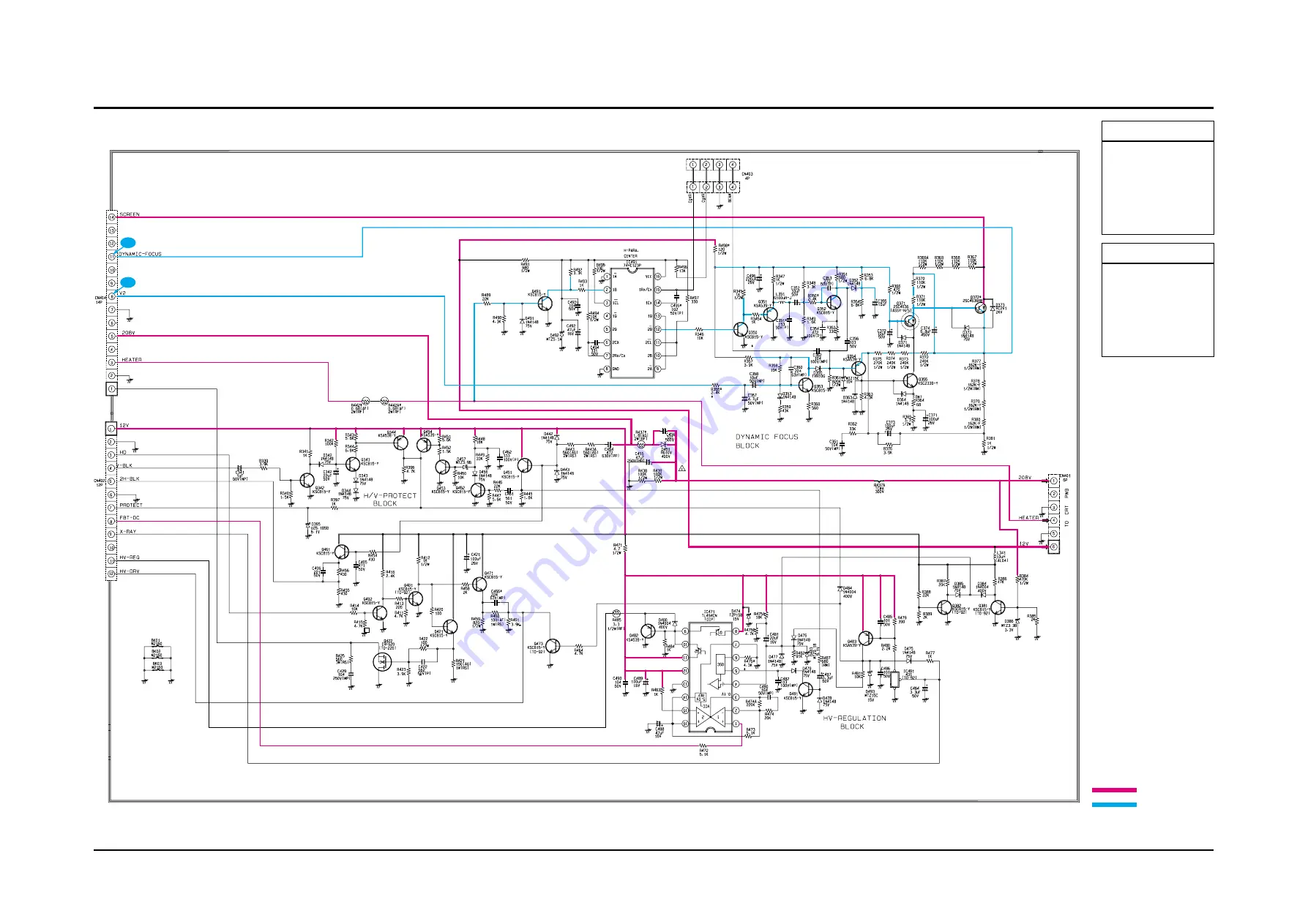Click the 208V label on left connector

click(128, 333)
